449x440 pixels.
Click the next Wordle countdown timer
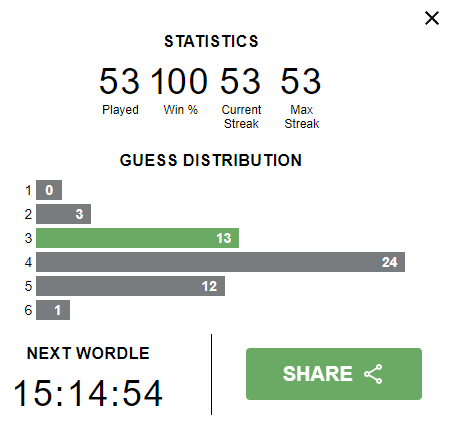88,394
